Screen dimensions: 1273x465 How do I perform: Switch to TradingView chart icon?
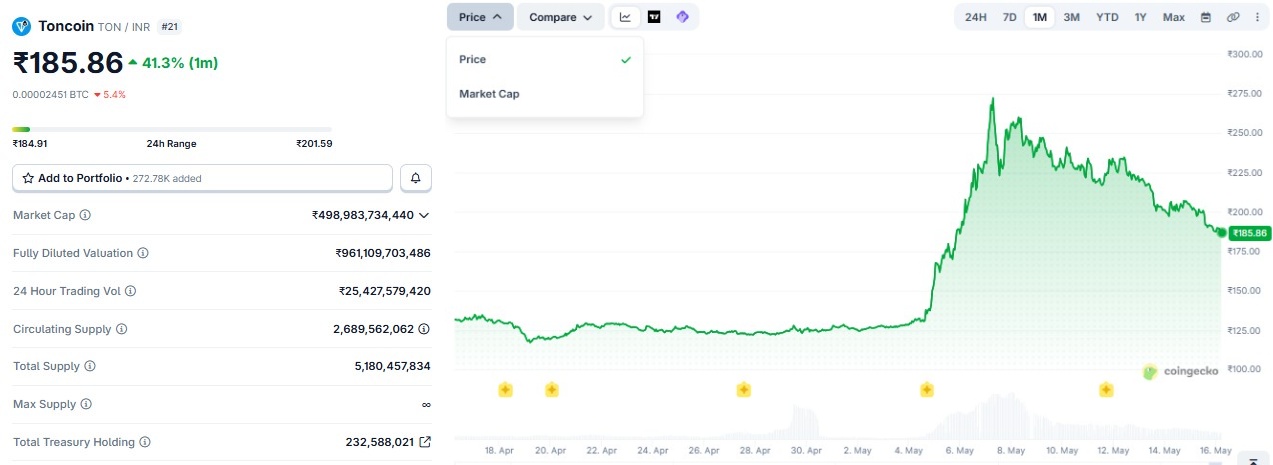tap(654, 17)
